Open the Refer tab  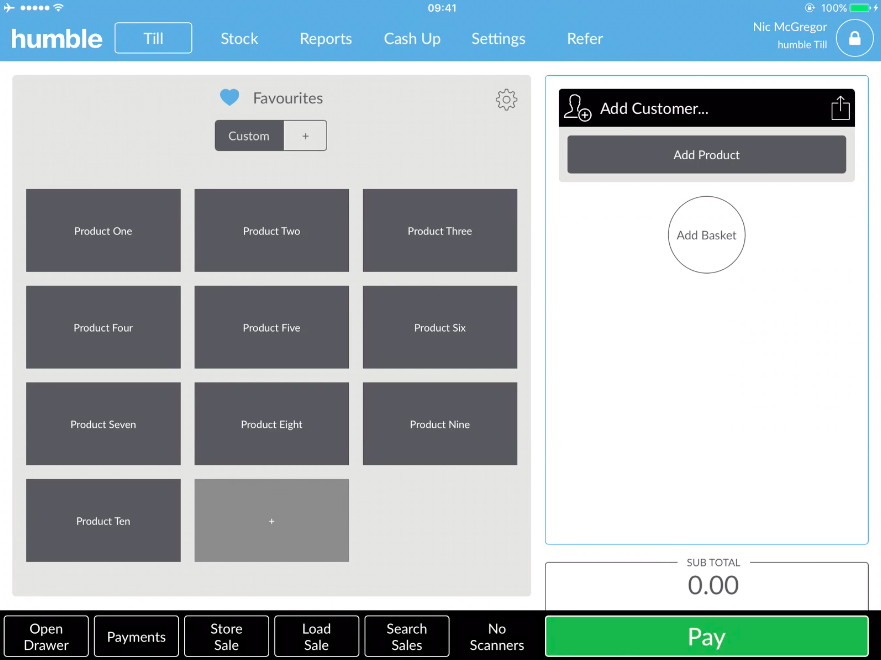(585, 38)
